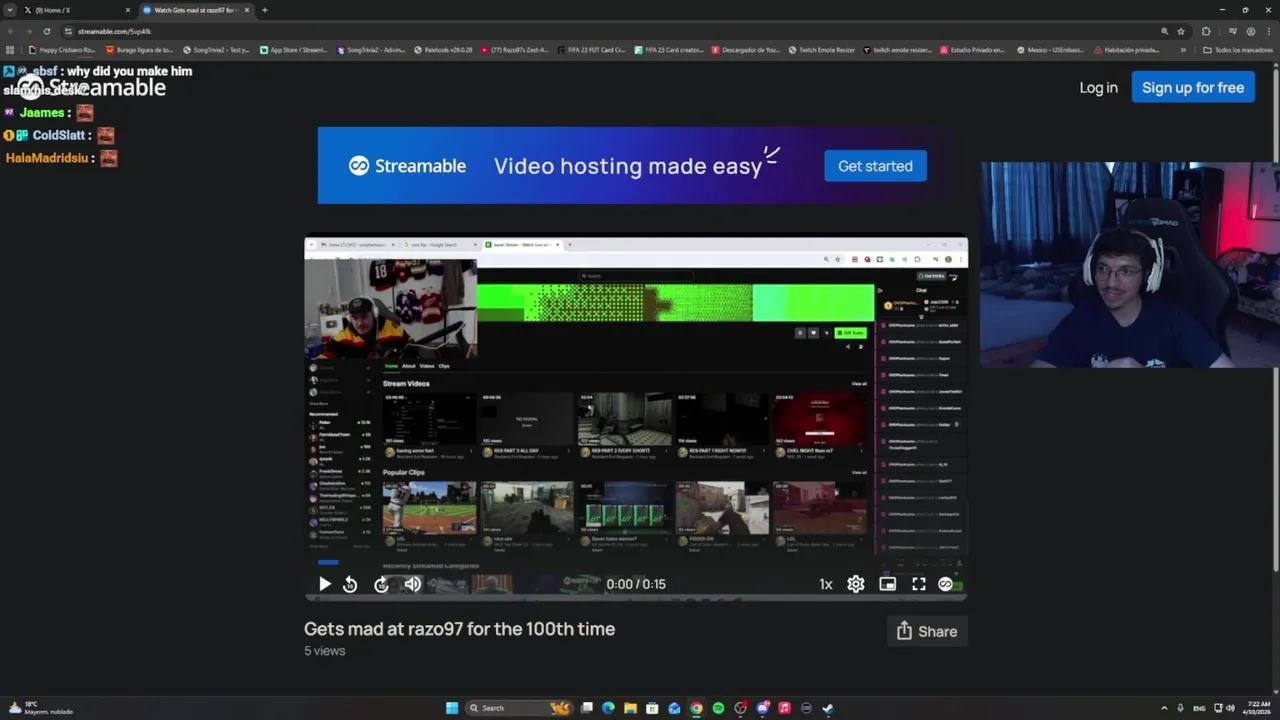Select the Watch Gets mad at razo97 tab

coord(195,10)
